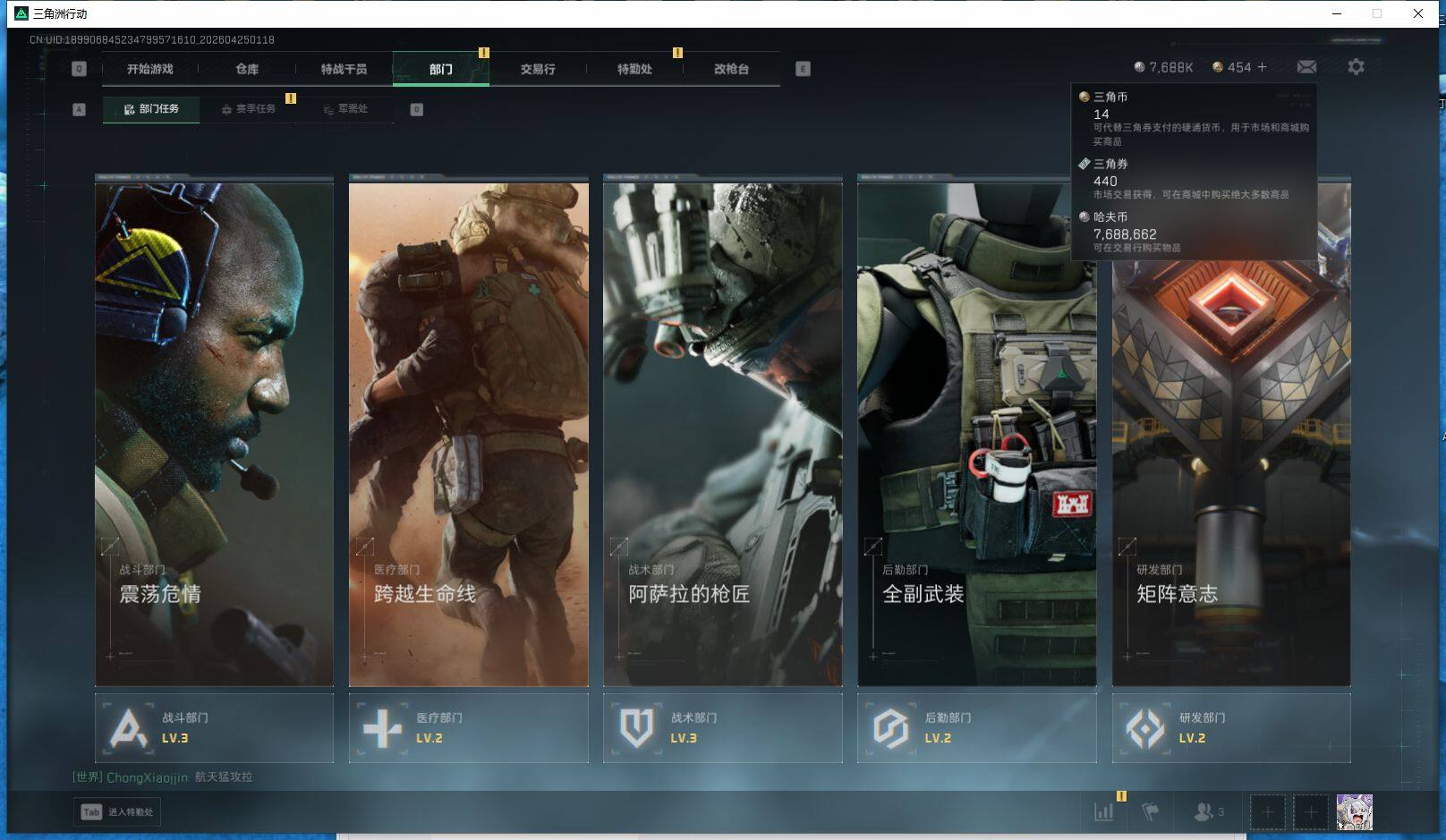Click the player avatar portrait

tap(1355, 812)
